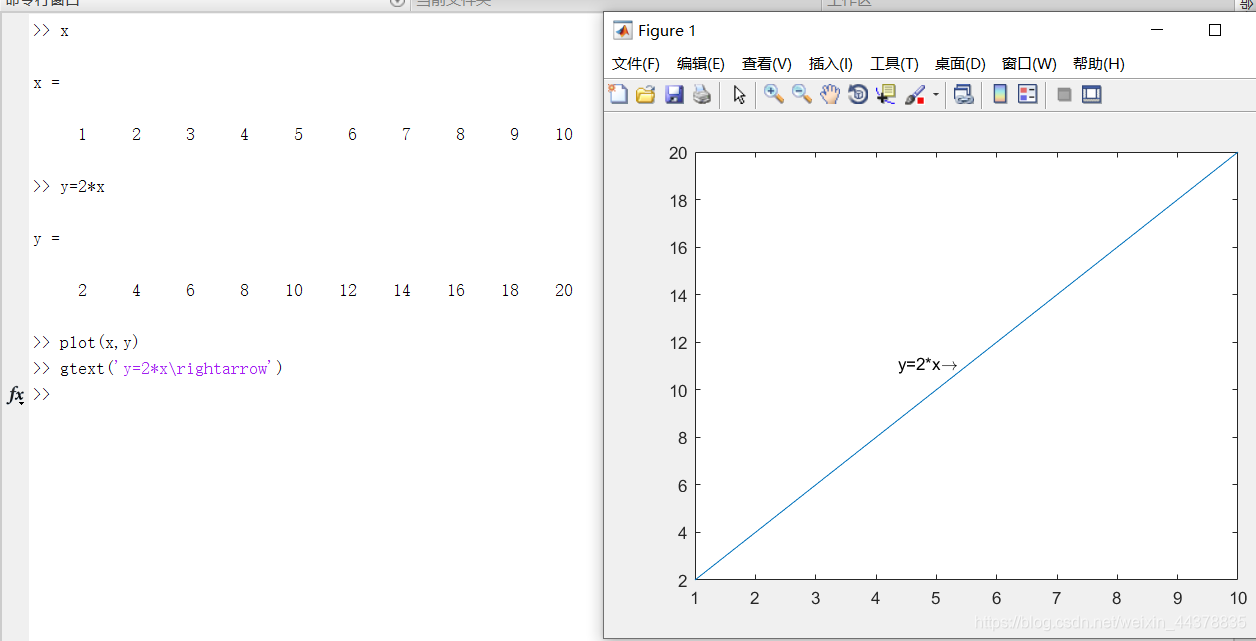Select the Rotate 3D tool
This screenshot has width=1256, height=641.
pos(858,94)
